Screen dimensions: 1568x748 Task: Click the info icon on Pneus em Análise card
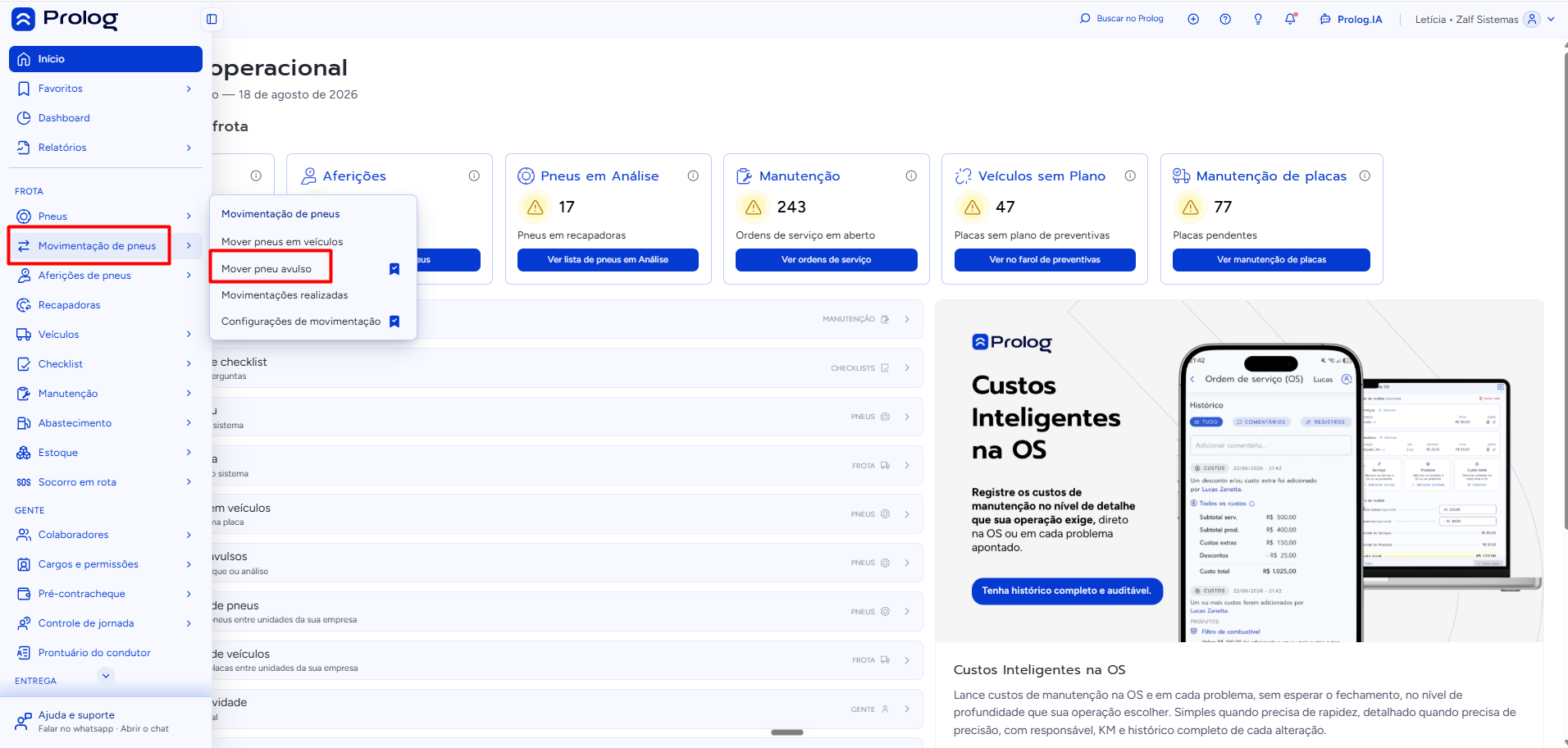click(x=693, y=176)
